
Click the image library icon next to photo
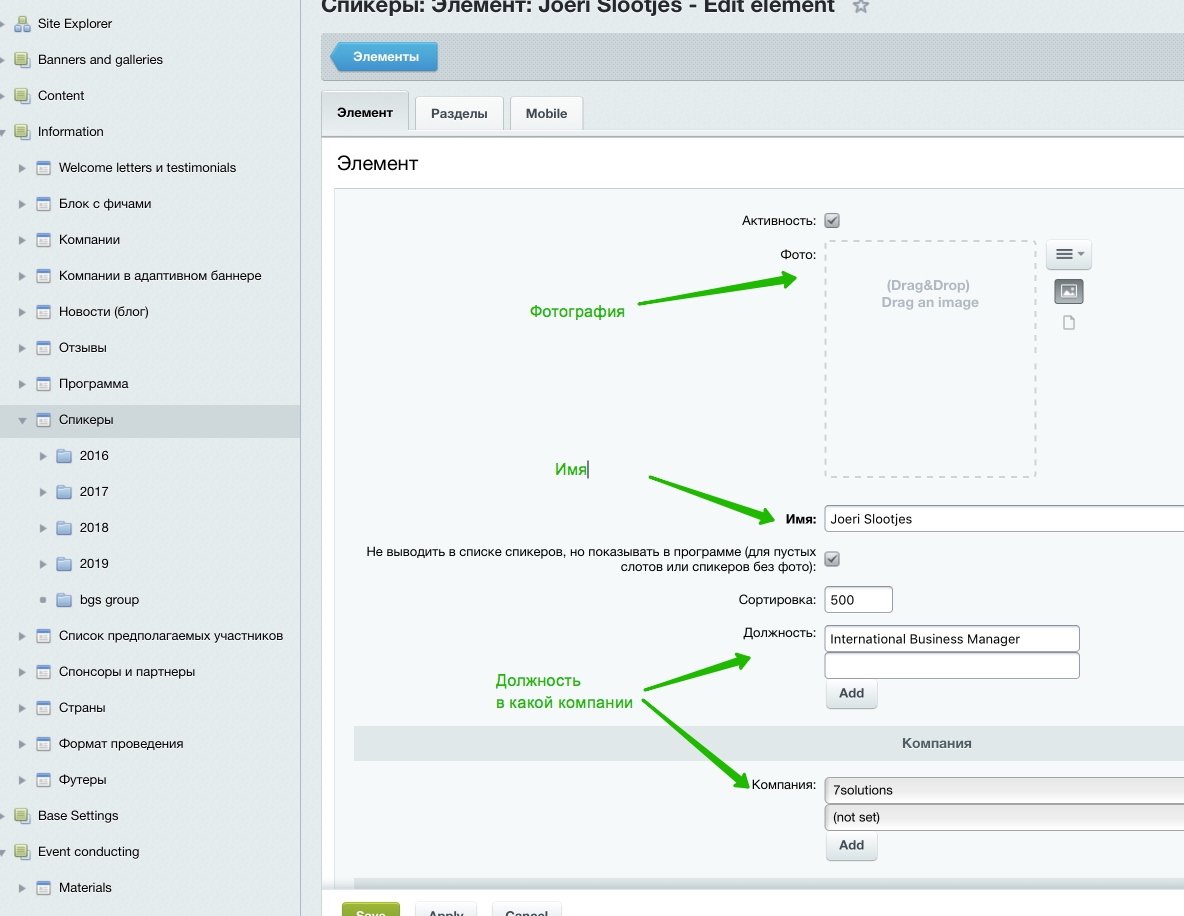tap(1068, 292)
